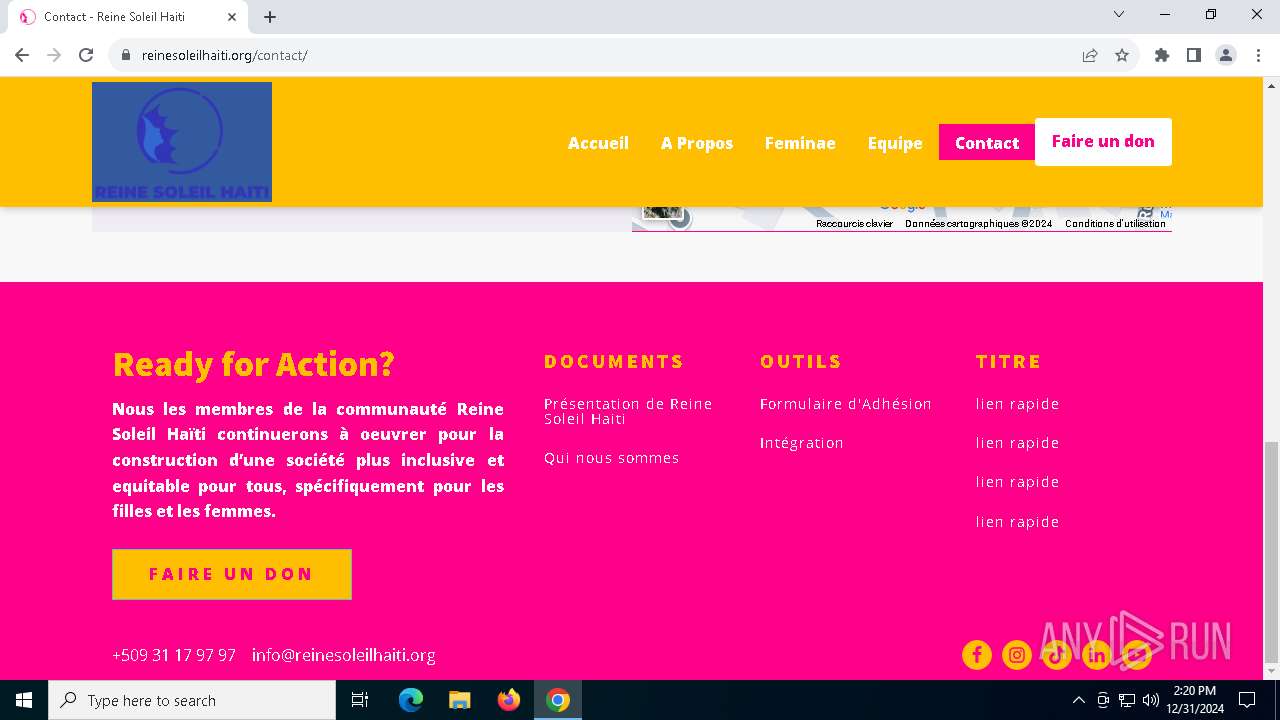Image resolution: width=1280 pixels, height=720 pixels.
Task: Open the TikTok social icon in footer
Action: point(1057,655)
